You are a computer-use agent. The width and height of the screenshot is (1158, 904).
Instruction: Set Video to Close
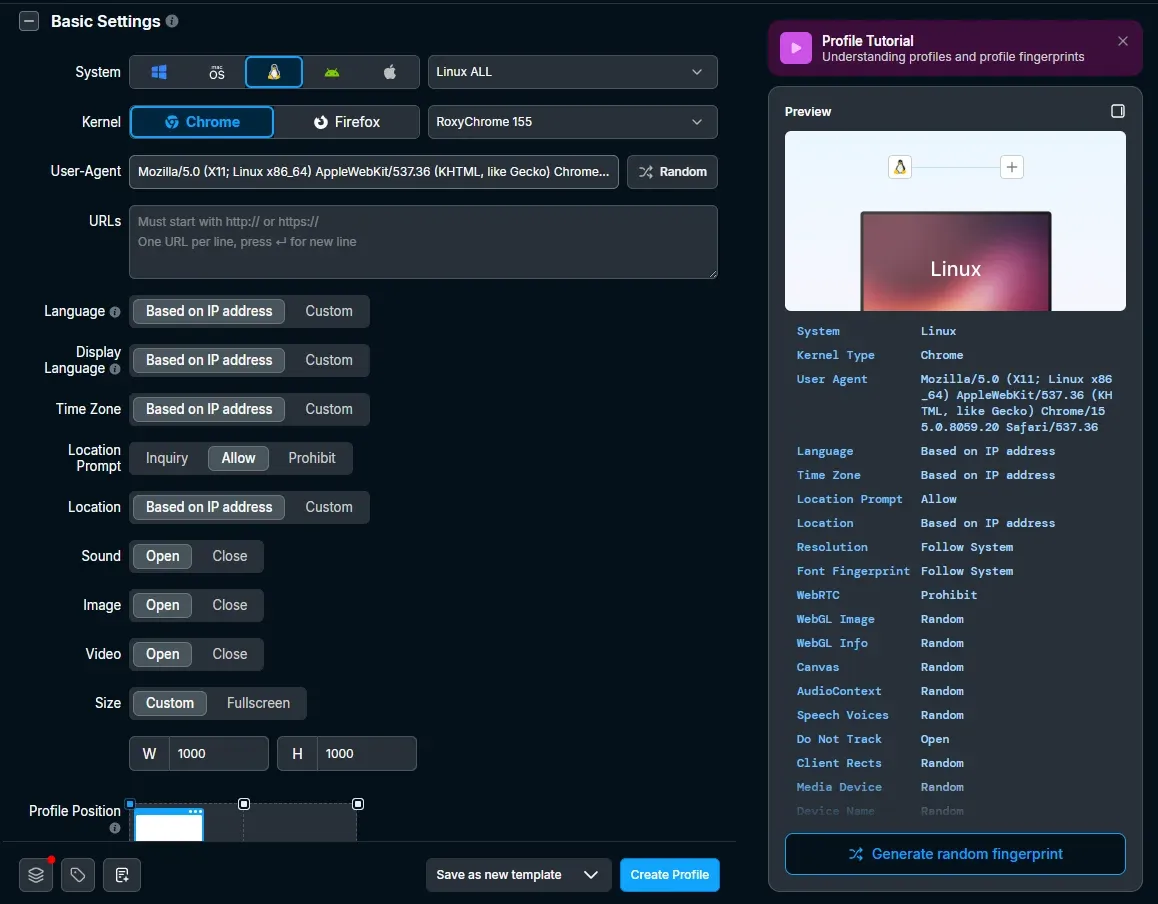tap(230, 654)
